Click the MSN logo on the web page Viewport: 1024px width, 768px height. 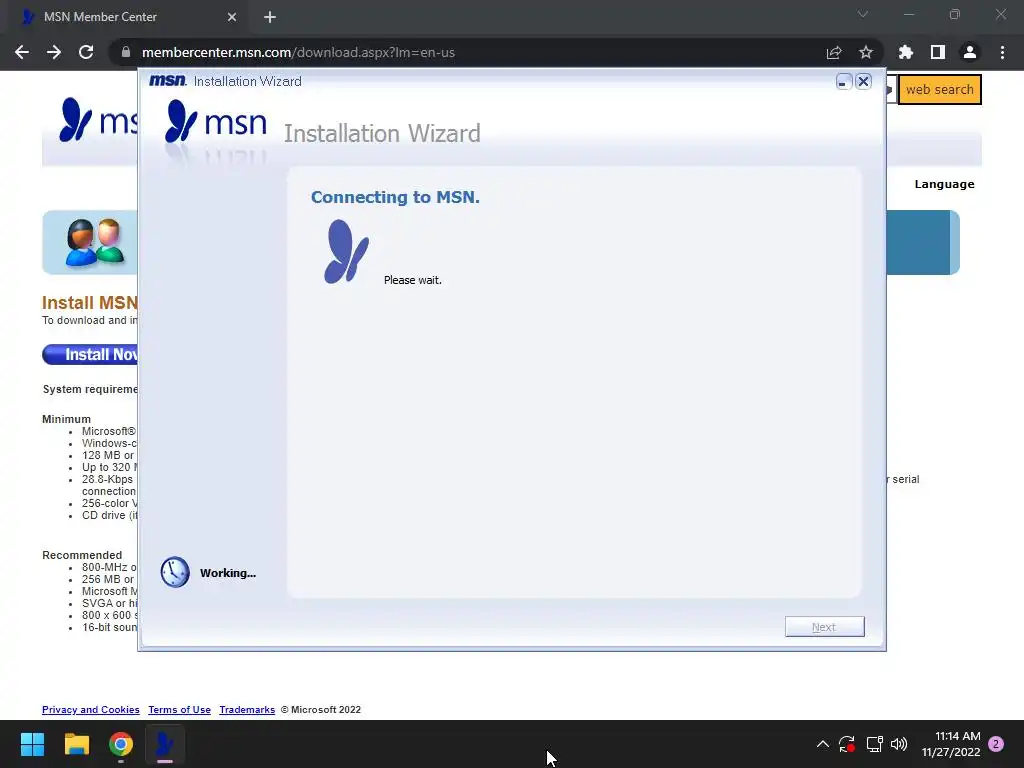98,120
